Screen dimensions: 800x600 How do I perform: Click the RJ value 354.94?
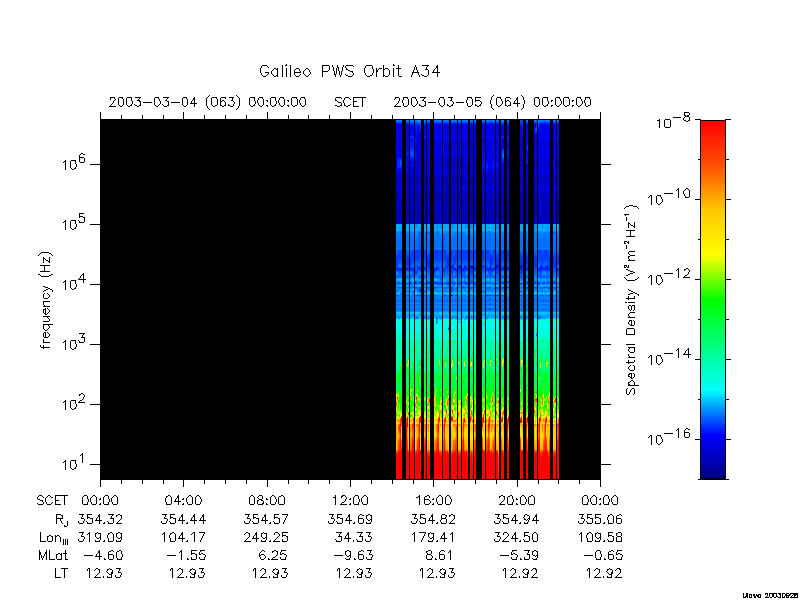tap(517, 519)
